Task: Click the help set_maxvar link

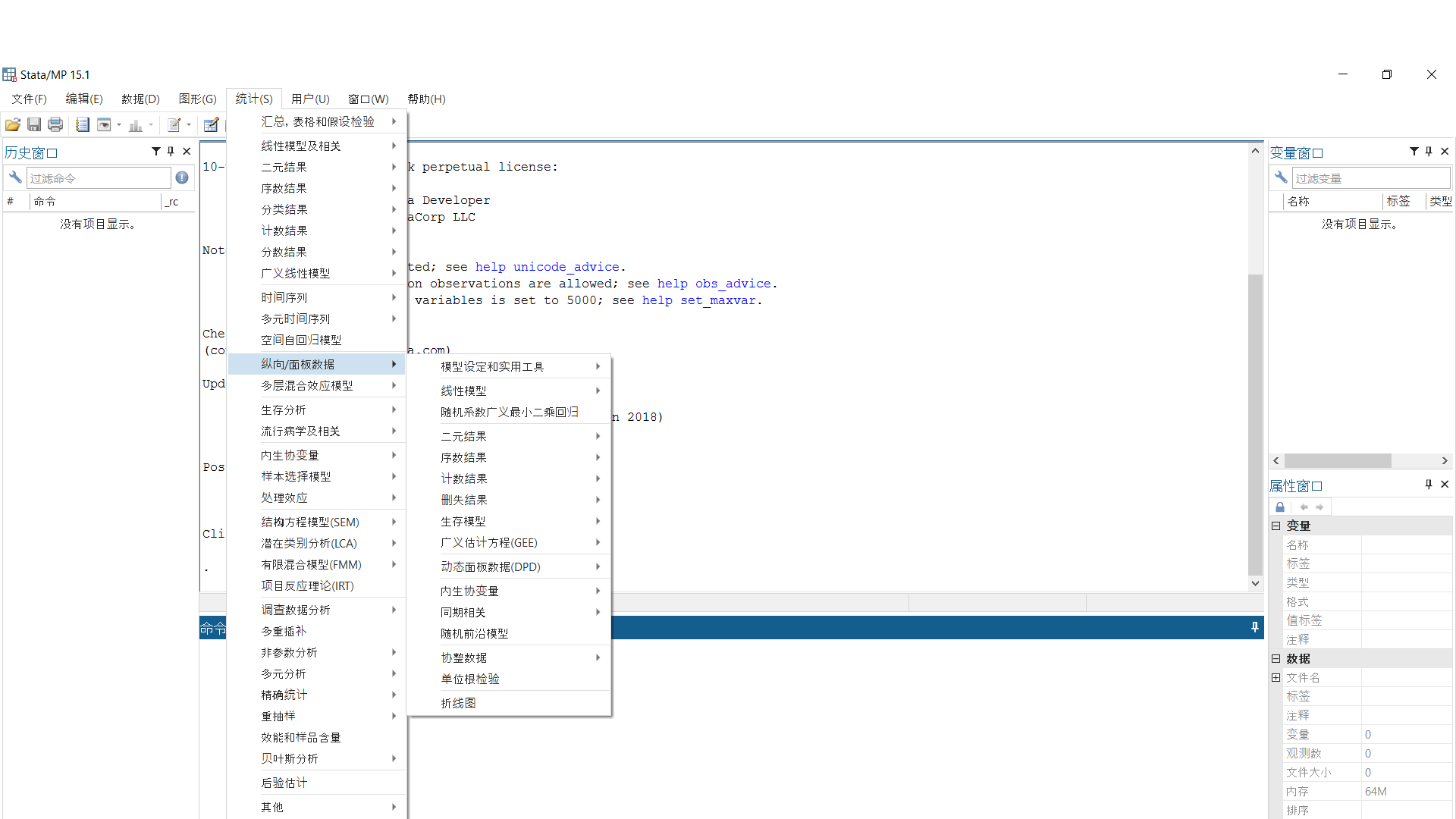Action: [698, 300]
